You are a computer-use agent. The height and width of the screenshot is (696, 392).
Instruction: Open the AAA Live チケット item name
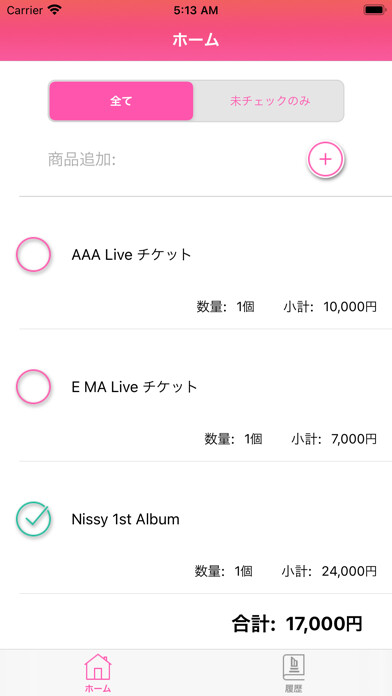pos(131,255)
